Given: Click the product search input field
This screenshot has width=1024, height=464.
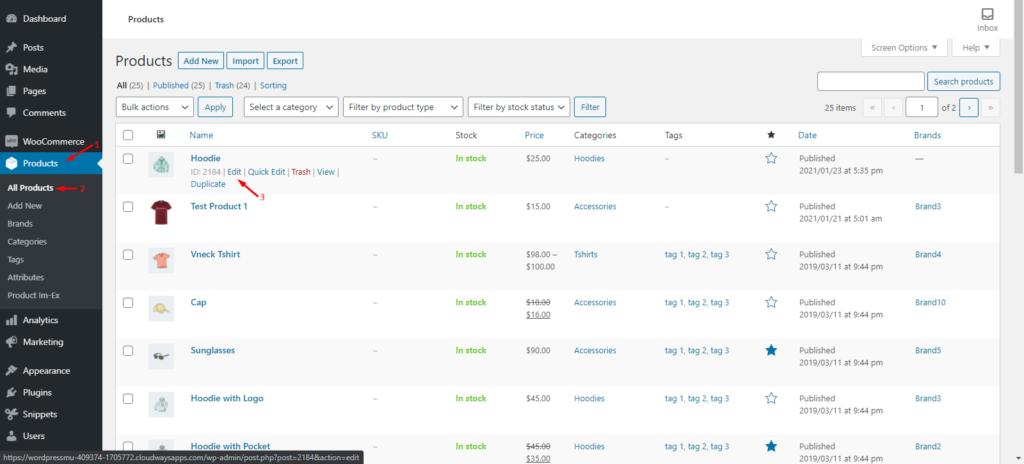Looking at the screenshot, I should point(870,81).
